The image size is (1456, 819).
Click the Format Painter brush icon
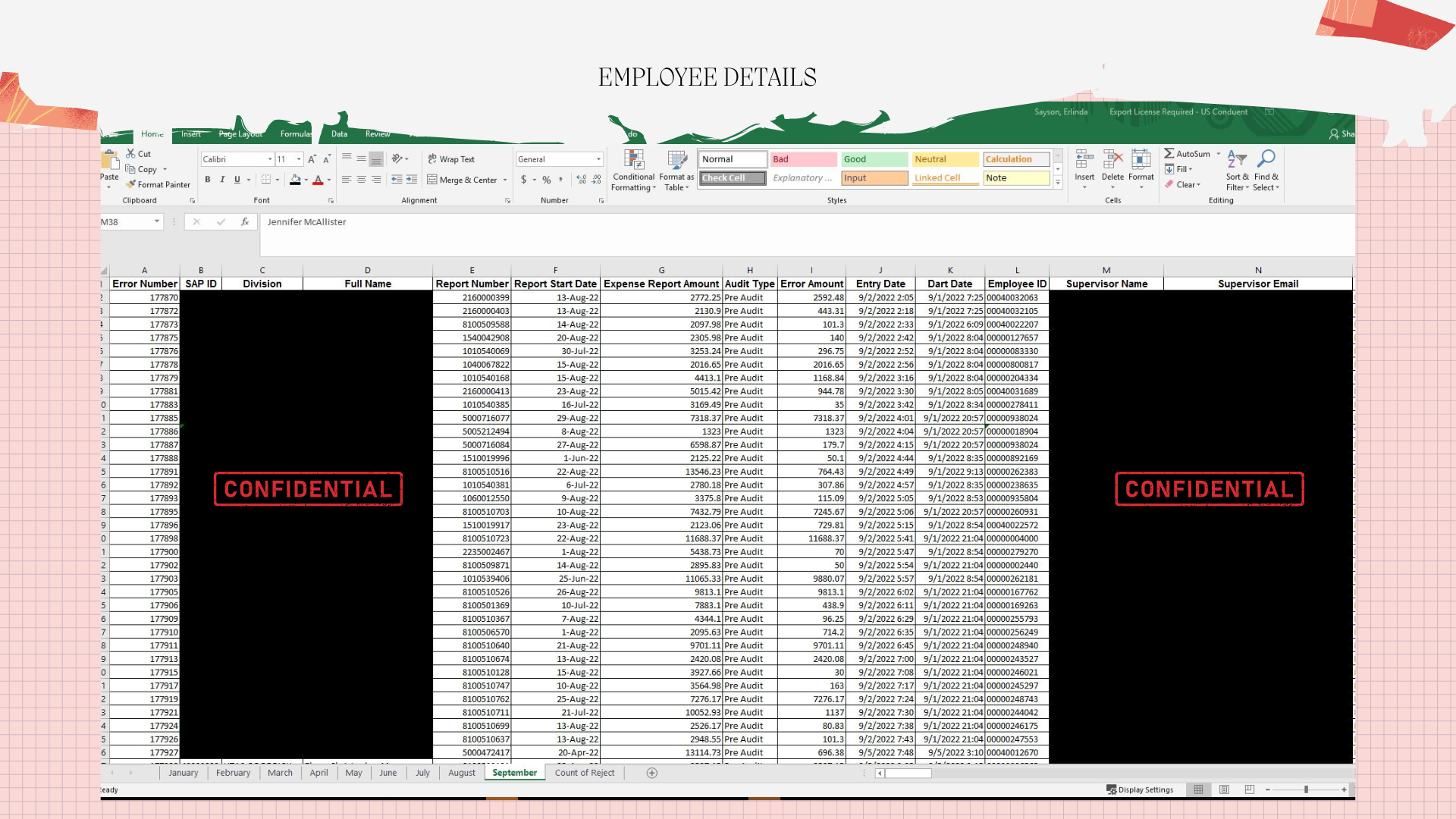tap(131, 184)
